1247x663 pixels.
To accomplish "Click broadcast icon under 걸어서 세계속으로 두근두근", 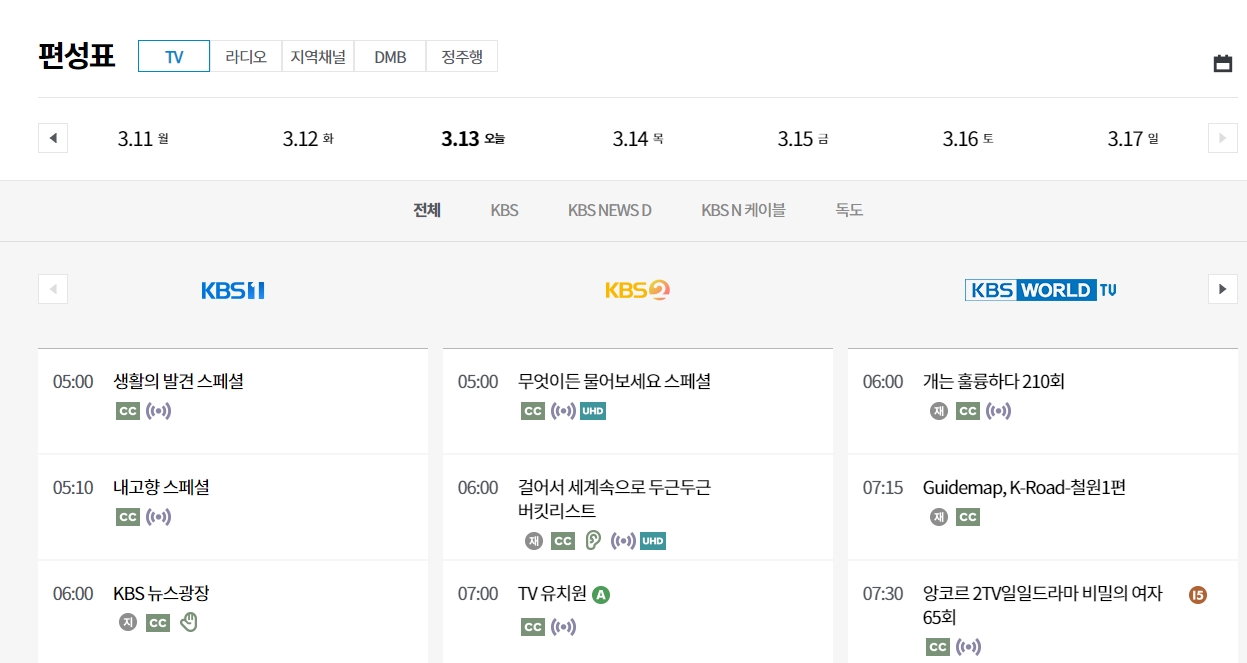I will (x=623, y=541).
